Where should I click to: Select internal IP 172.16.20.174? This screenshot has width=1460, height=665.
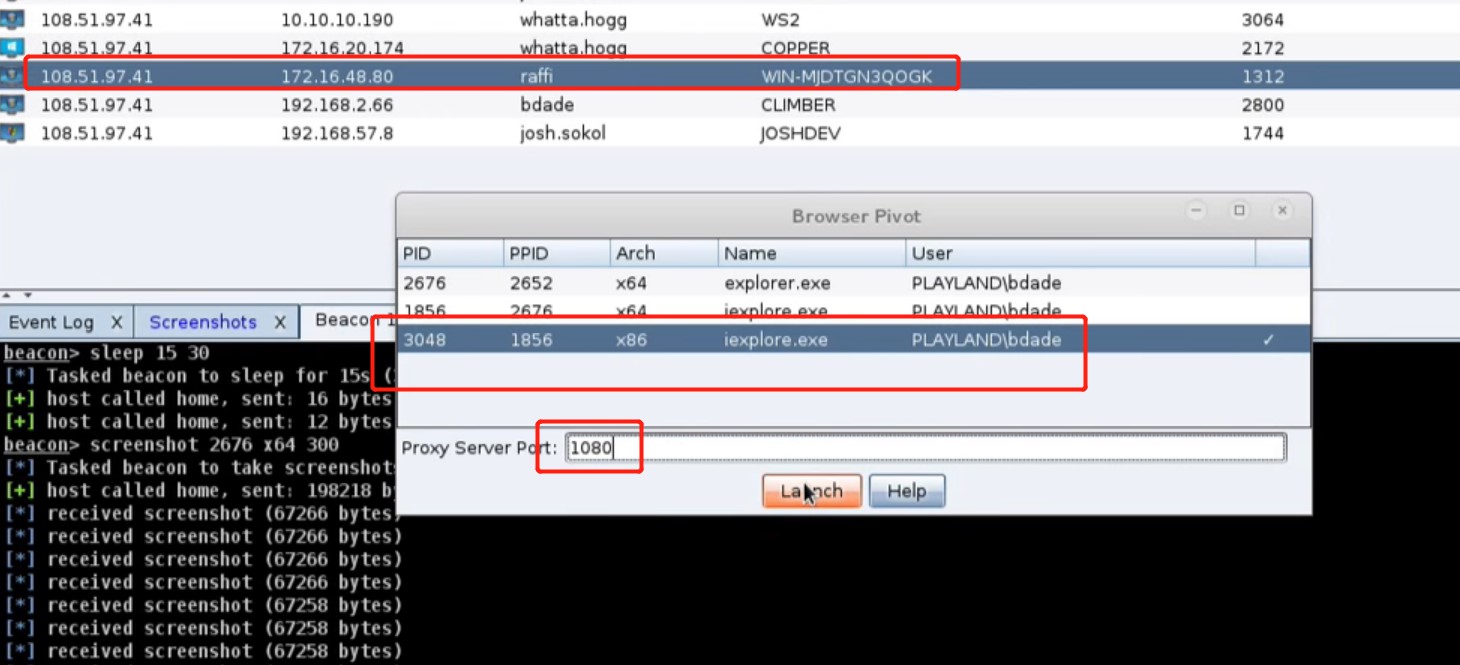click(342, 47)
